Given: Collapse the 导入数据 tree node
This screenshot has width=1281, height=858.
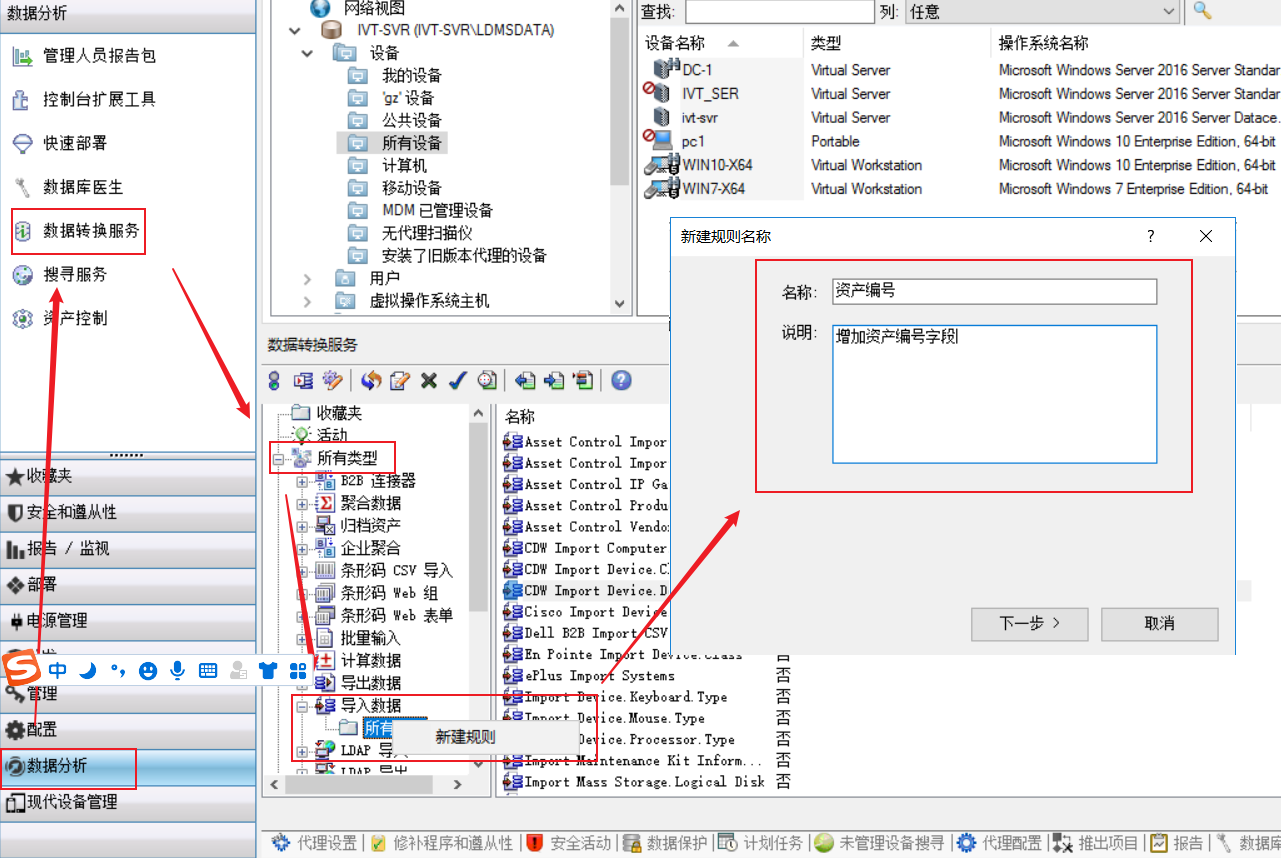Looking at the screenshot, I should click(302, 706).
